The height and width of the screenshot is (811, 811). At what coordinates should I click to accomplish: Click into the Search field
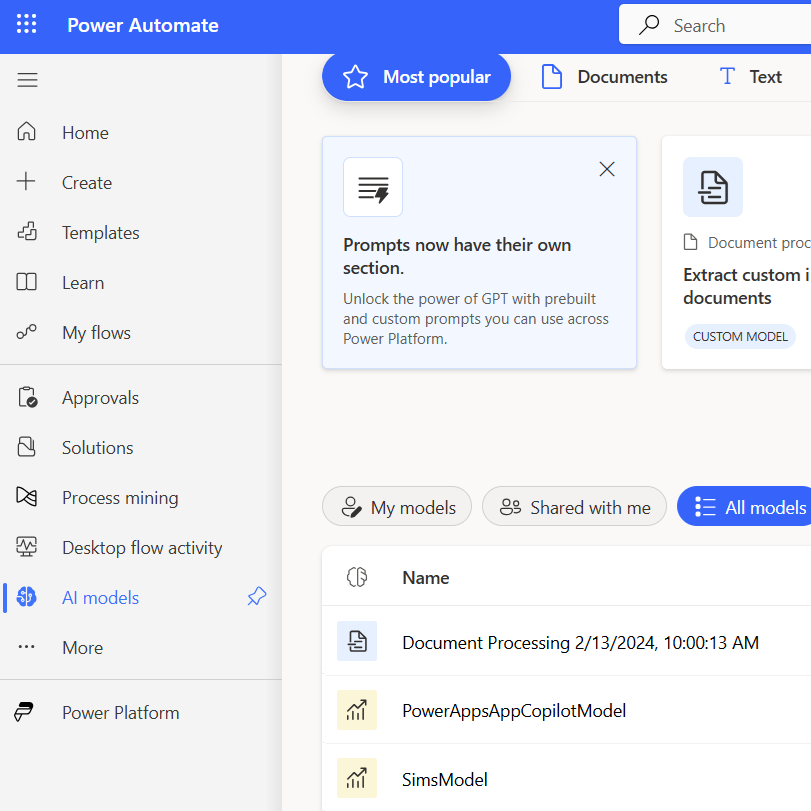click(x=715, y=24)
